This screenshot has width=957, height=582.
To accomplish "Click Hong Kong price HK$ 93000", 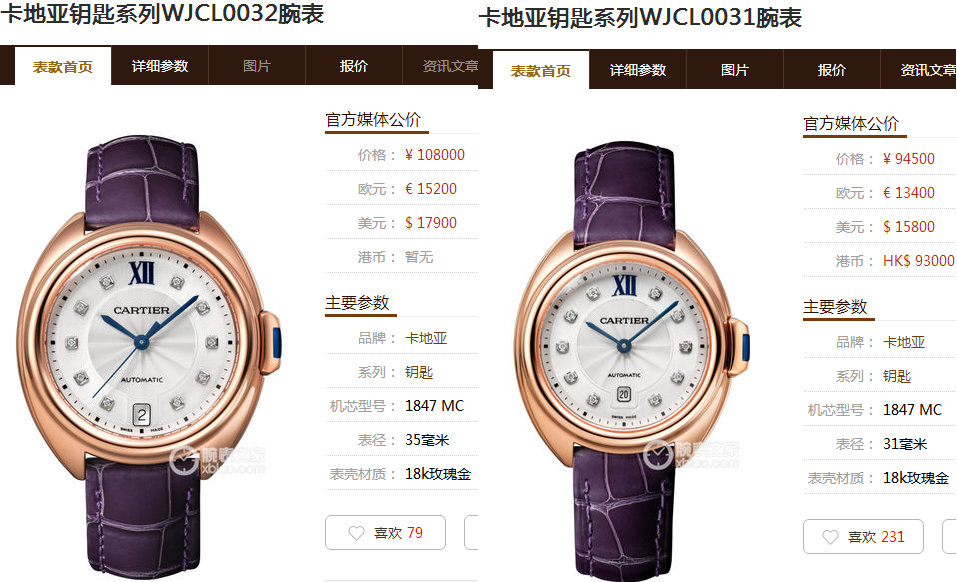I will coord(919,260).
